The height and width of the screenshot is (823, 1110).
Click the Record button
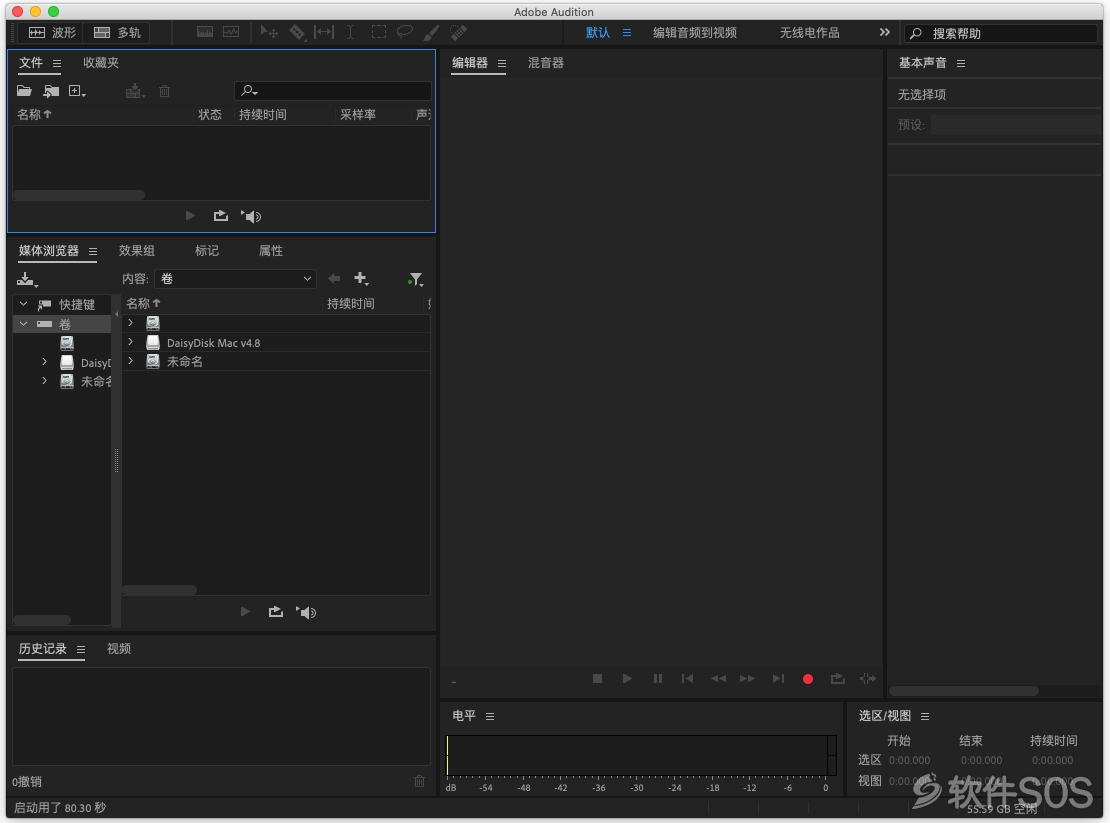pyautogui.click(x=808, y=679)
